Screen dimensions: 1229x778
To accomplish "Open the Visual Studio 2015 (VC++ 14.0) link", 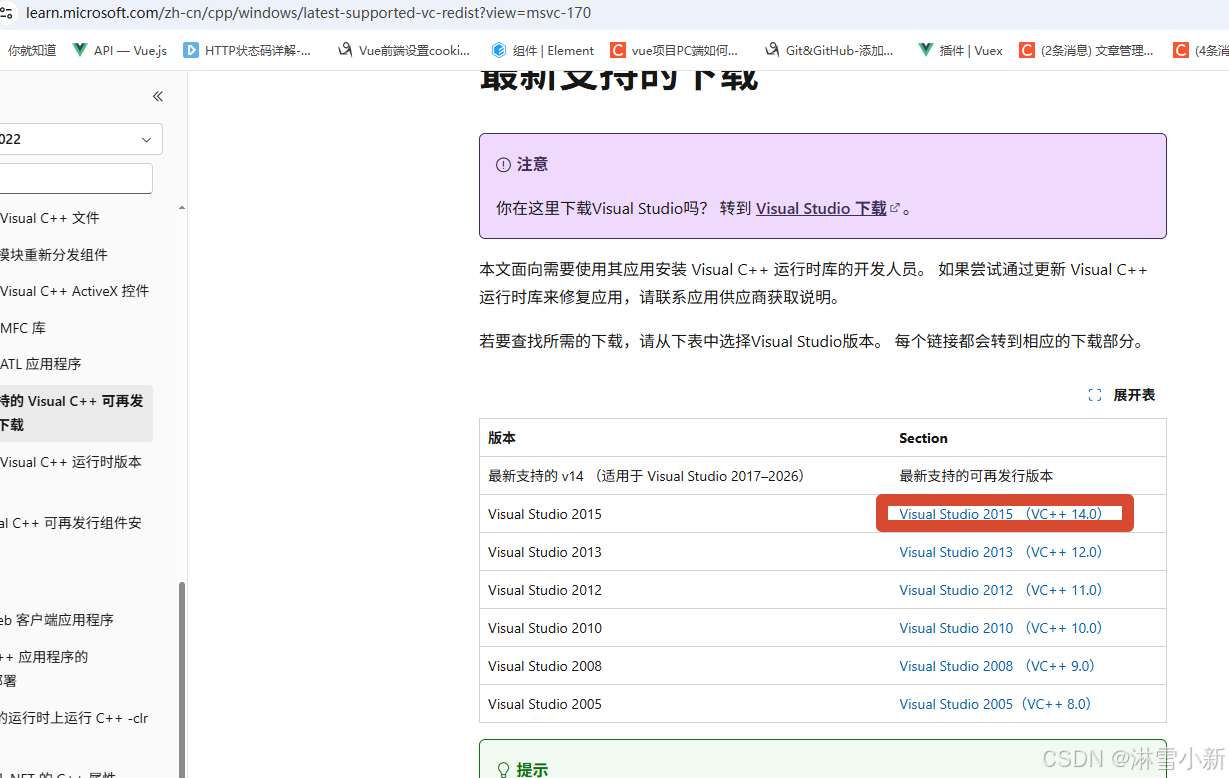I will coord(1000,514).
